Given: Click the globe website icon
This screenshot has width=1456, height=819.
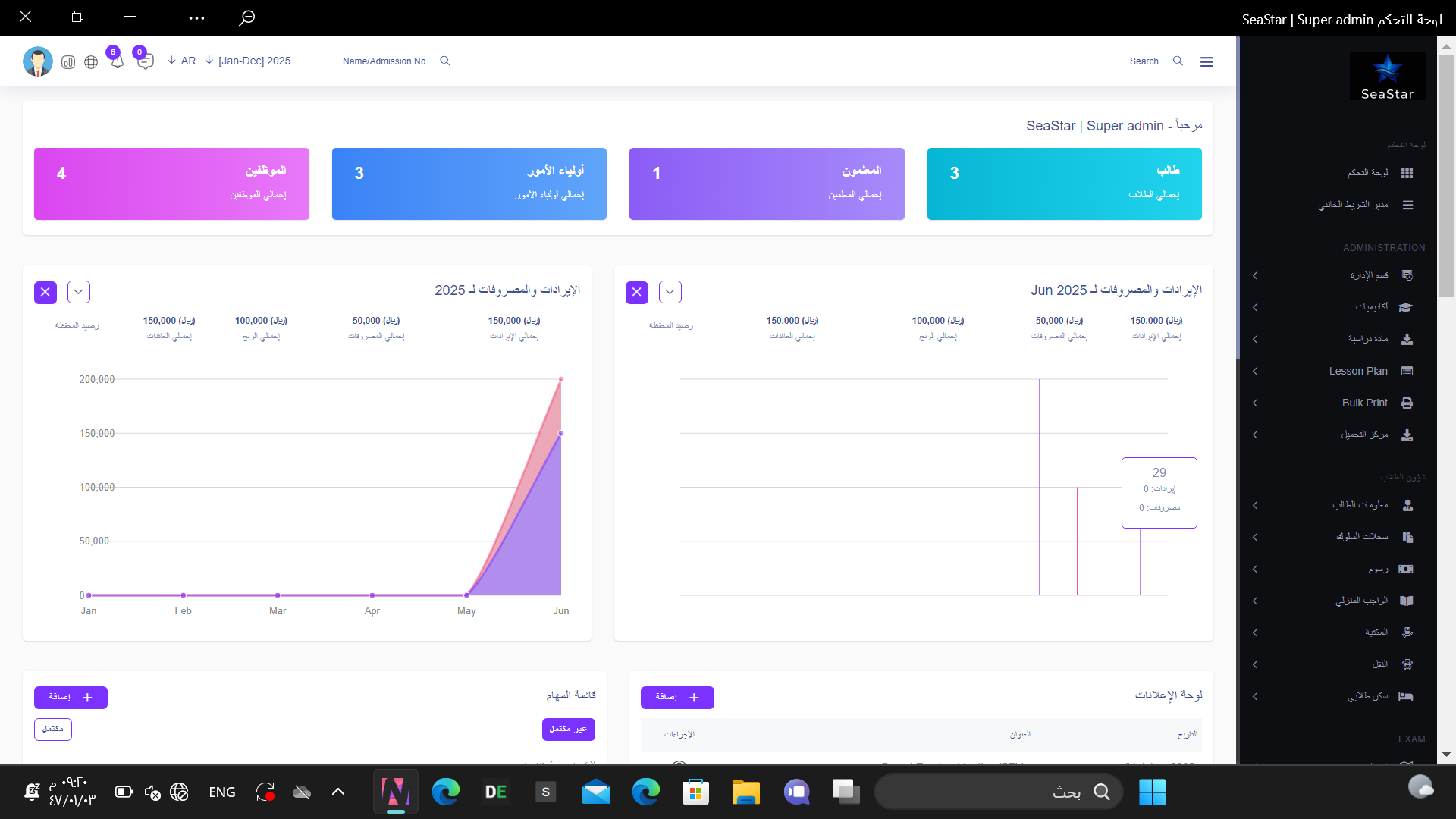Looking at the screenshot, I should (91, 62).
